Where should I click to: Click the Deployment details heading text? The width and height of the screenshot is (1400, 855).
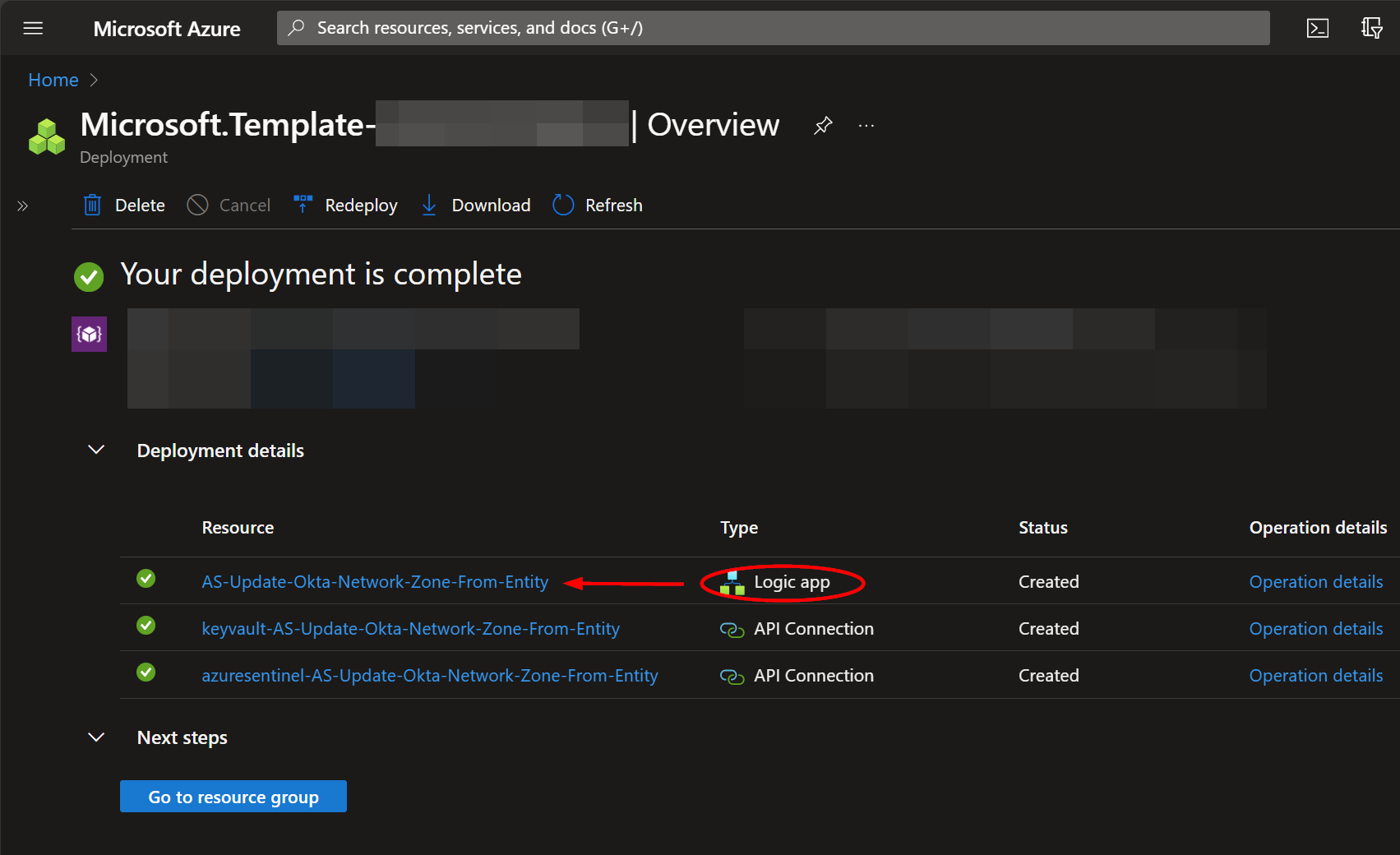(x=220, y=451)
